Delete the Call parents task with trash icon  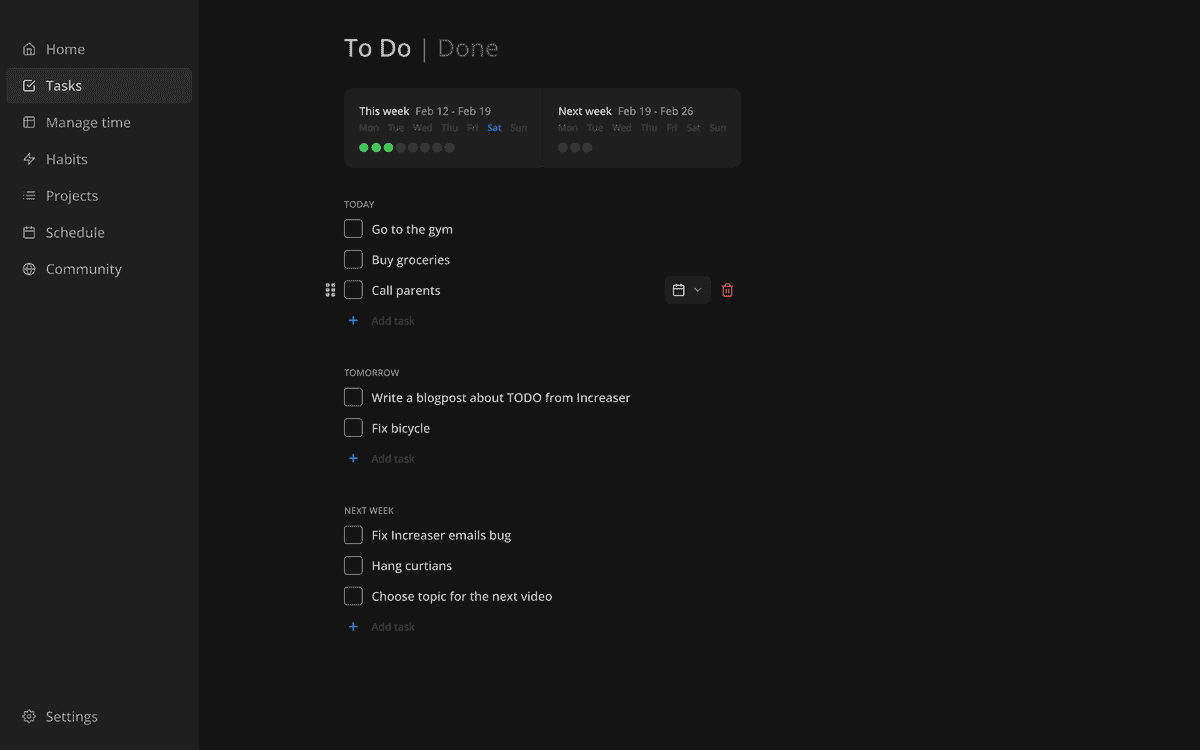tap(727, 290)
